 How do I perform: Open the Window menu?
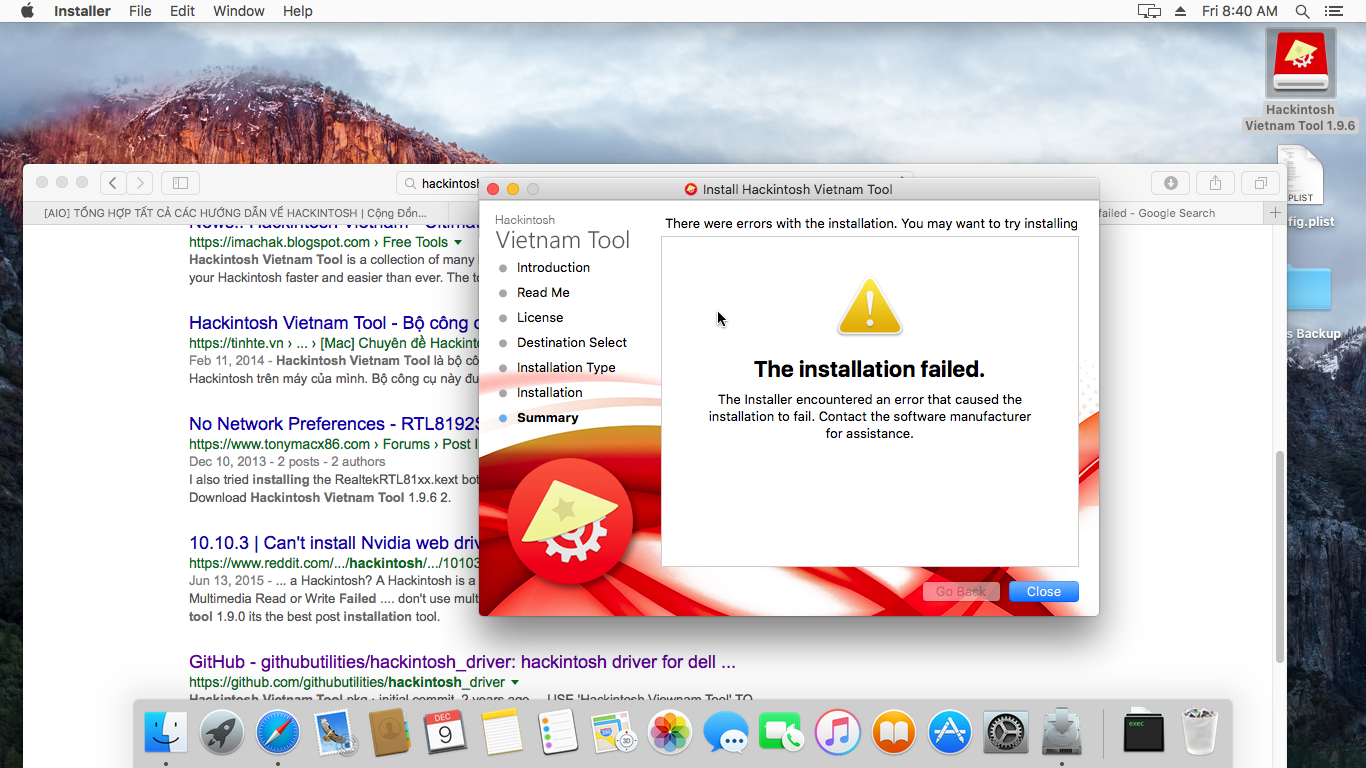pos(239,11)
